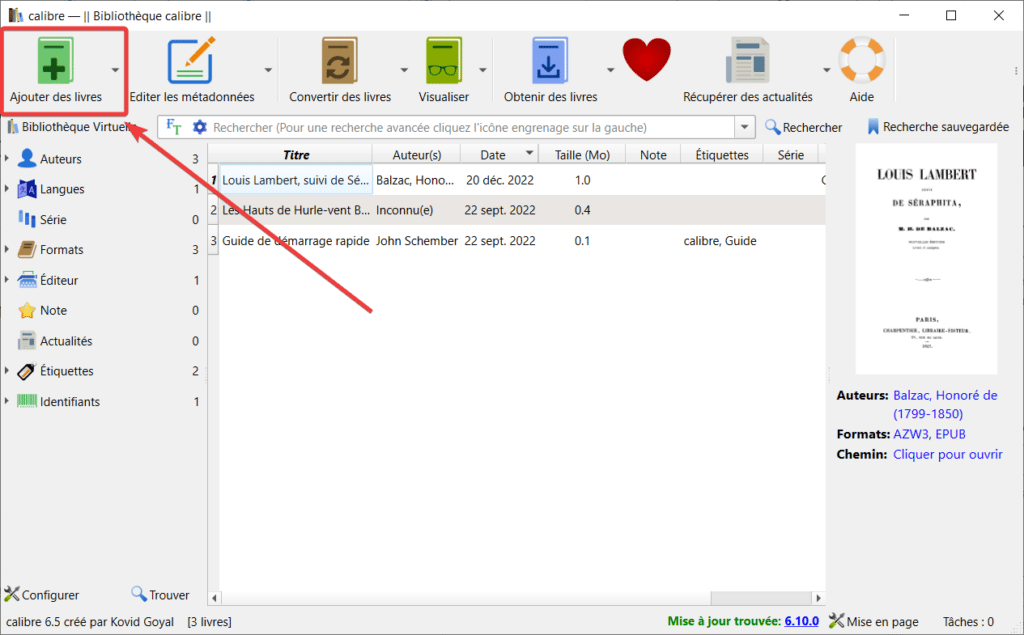The width and height of the screenshot is (1024, 635).
Task: Select the Louis Lambert book row
Action: click(517, 180)
